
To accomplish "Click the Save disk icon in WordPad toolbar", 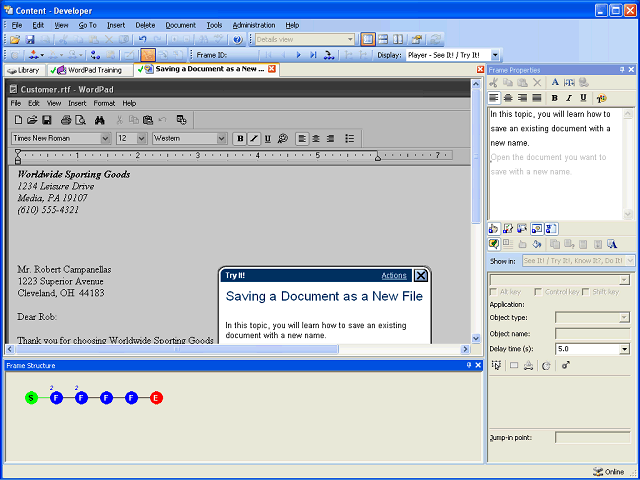I will [x=47, y=120].
